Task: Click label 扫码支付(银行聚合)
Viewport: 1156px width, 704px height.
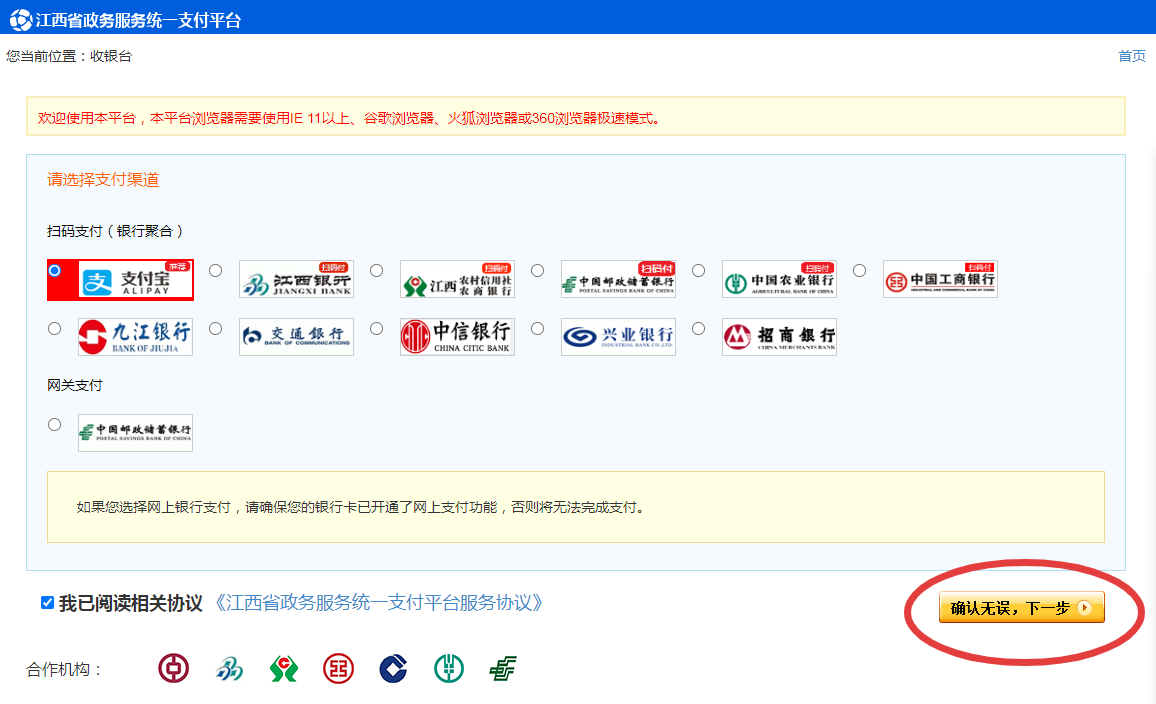Action: pyautogui.click(x=115, y=231)
